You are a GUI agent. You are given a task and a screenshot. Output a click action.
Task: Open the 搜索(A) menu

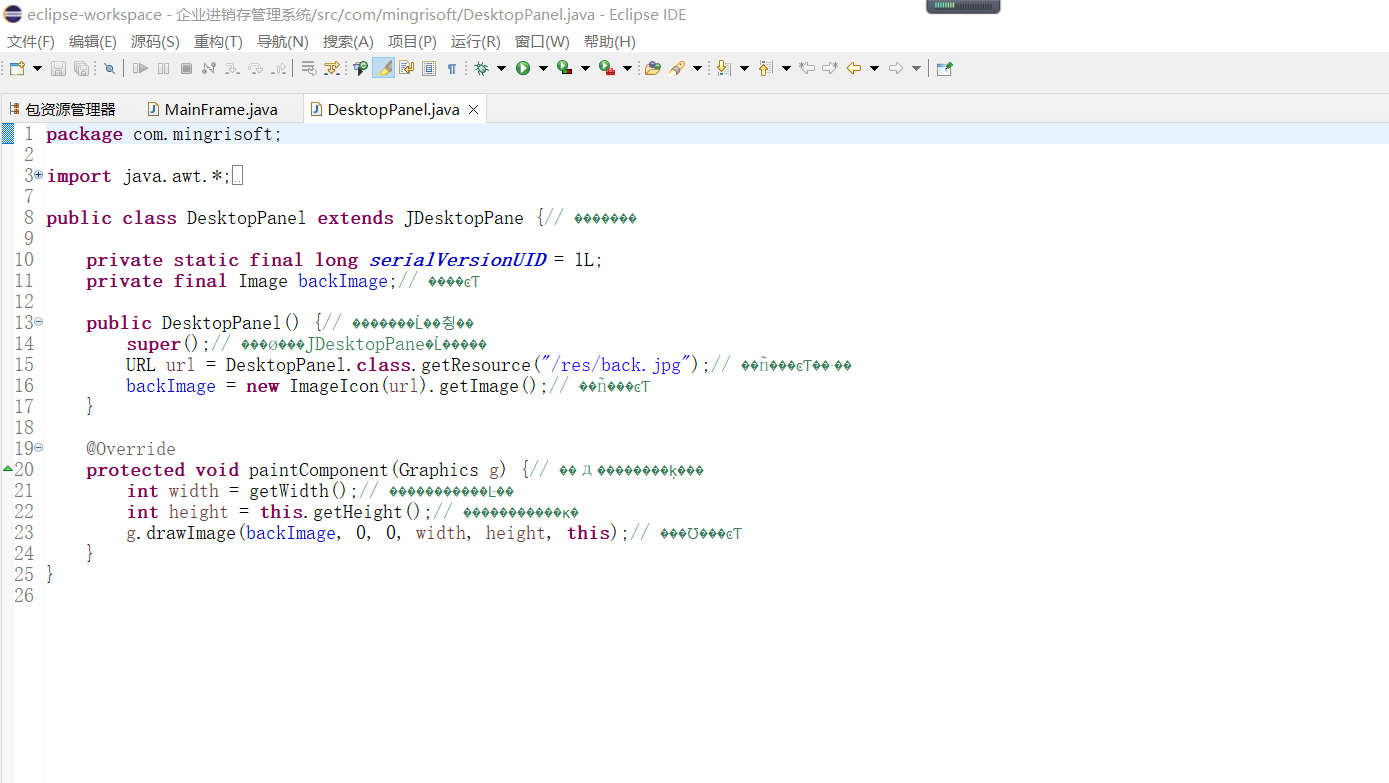pos(348,42)
